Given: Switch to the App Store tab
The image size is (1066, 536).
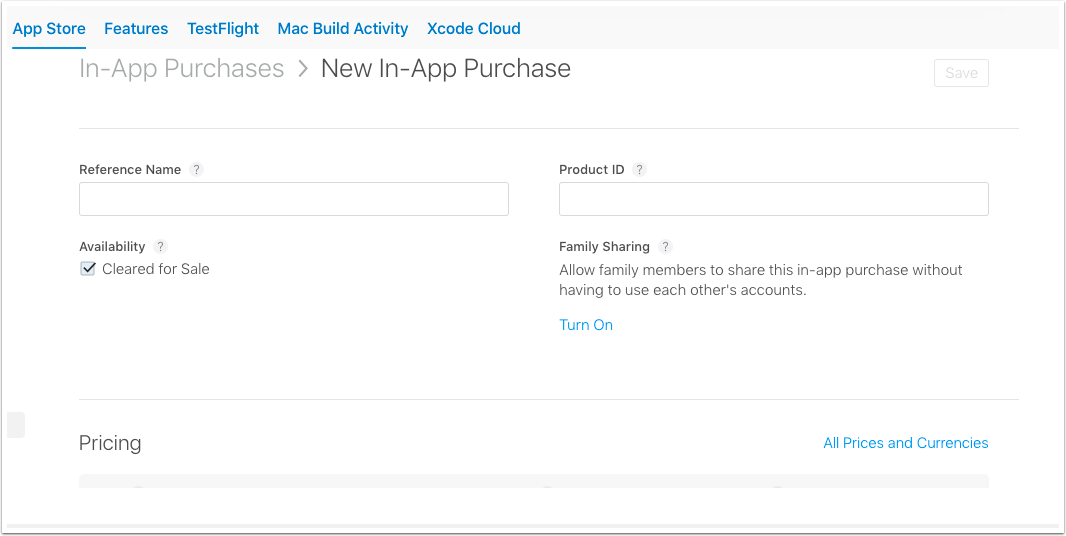Looking at the screenshot, I should pos(49,29).
